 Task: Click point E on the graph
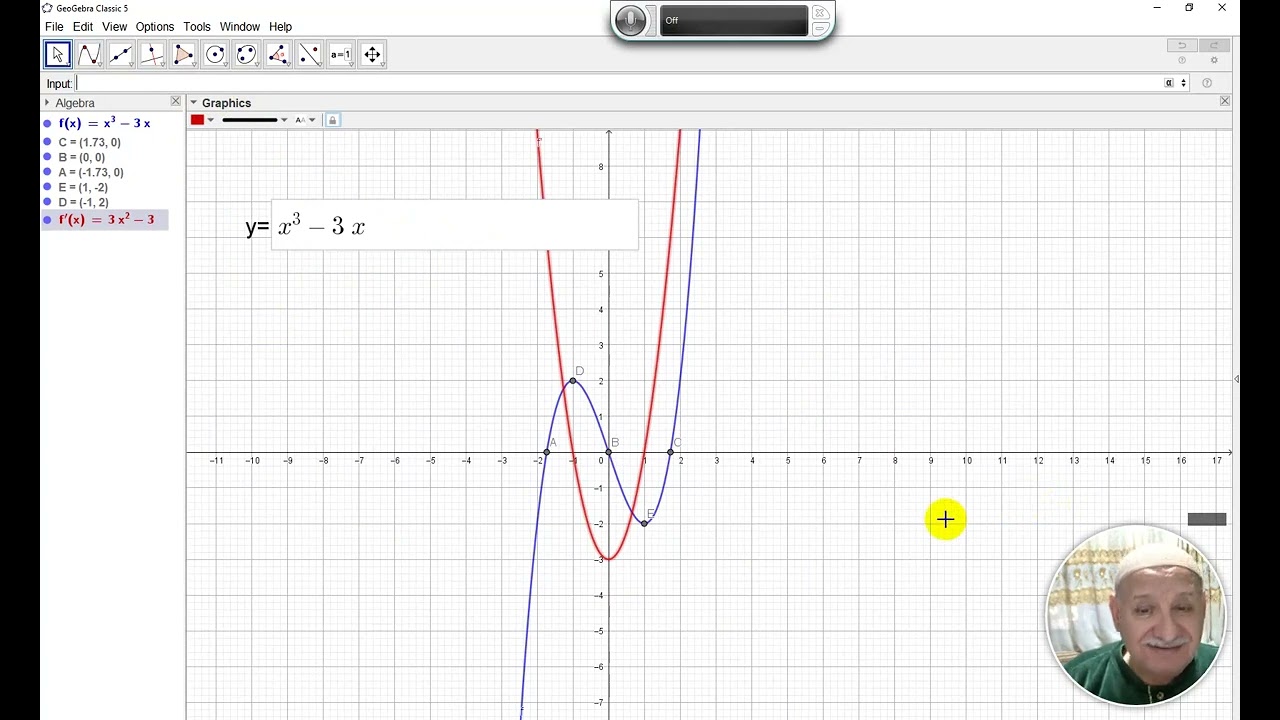645,523
